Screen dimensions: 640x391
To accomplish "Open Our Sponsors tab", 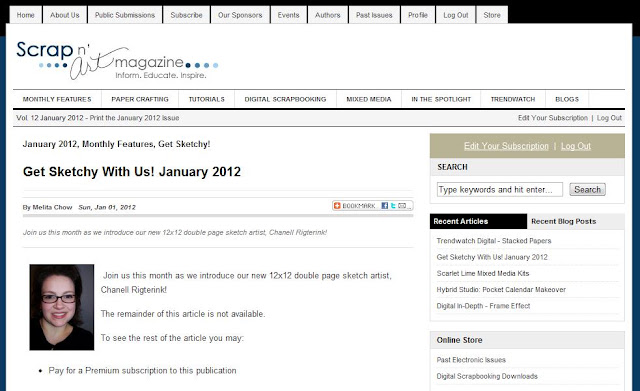I will (240, 15).
